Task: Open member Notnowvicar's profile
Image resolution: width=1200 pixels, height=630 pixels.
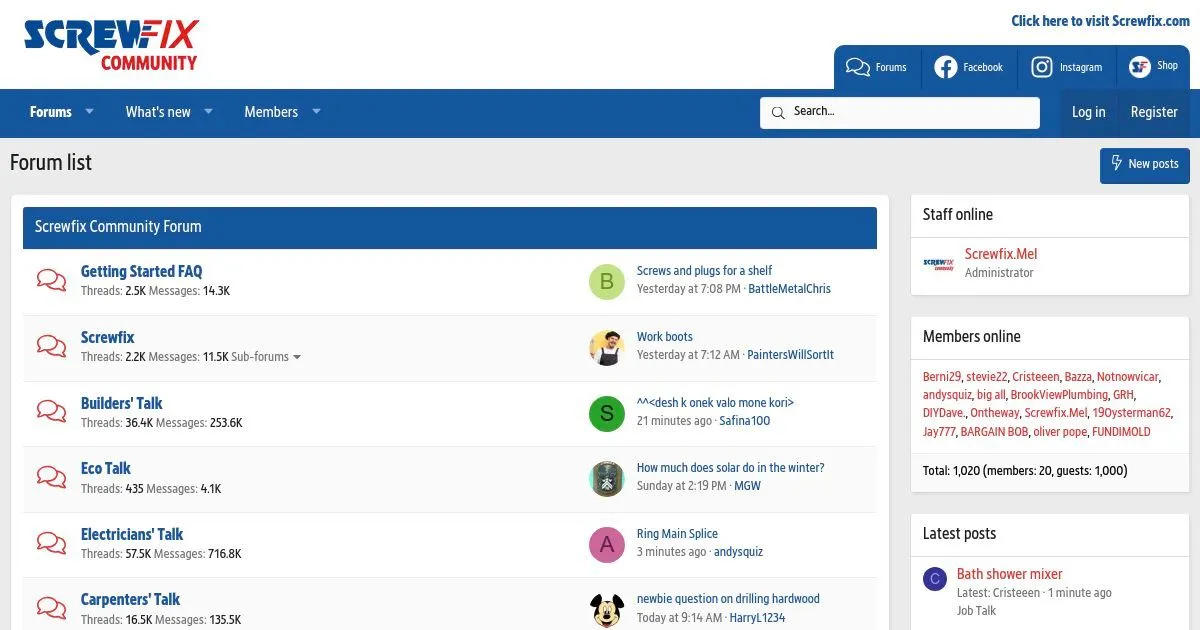Action: 1127,377
